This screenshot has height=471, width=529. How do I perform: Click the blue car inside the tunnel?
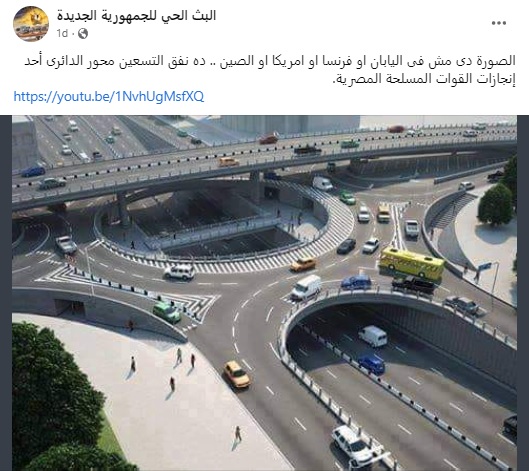coord(371,363)
